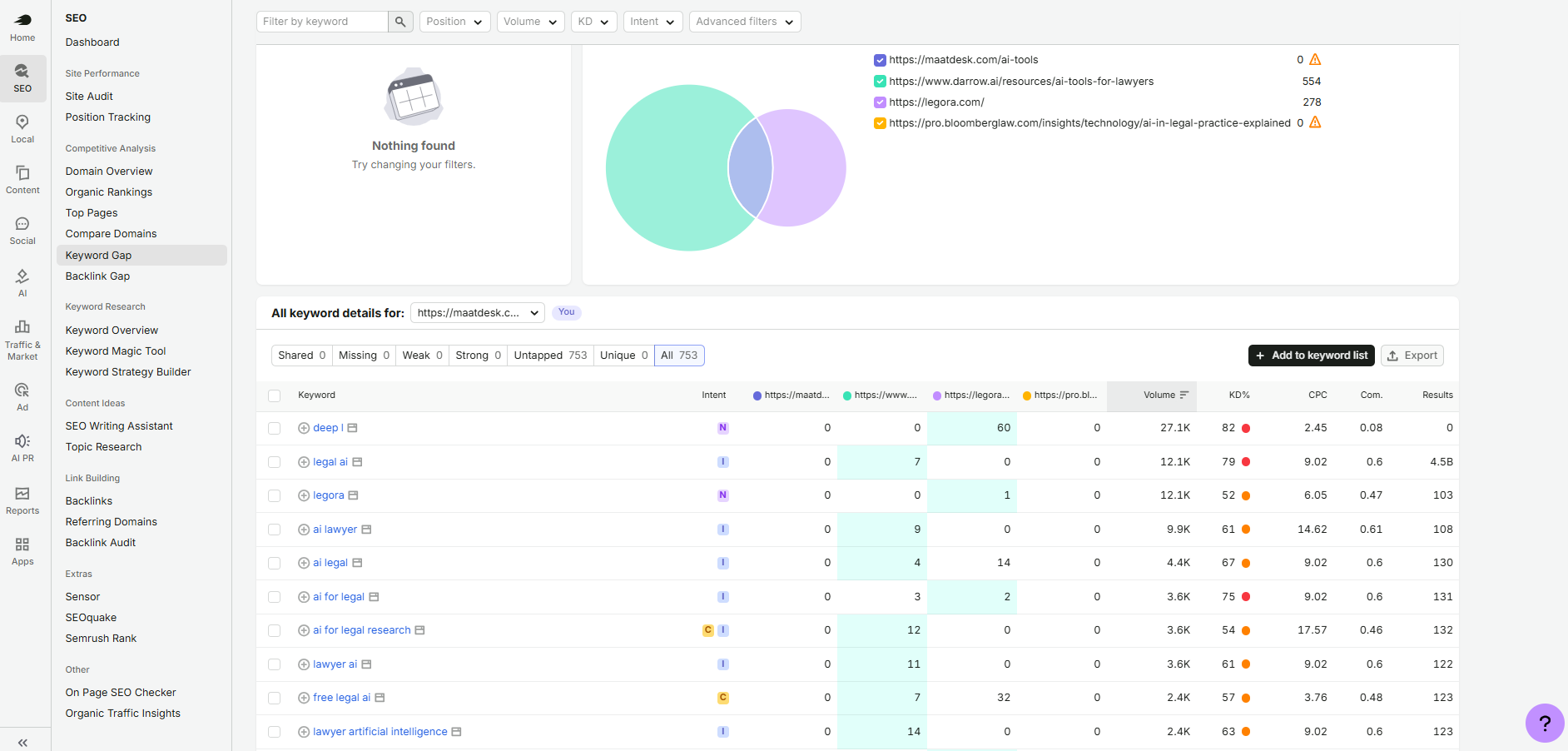Open the purple help question-mark bubble
The width and height of the screenshot is (1568, 751).
pyautogui.click(x=1545, y=723)
